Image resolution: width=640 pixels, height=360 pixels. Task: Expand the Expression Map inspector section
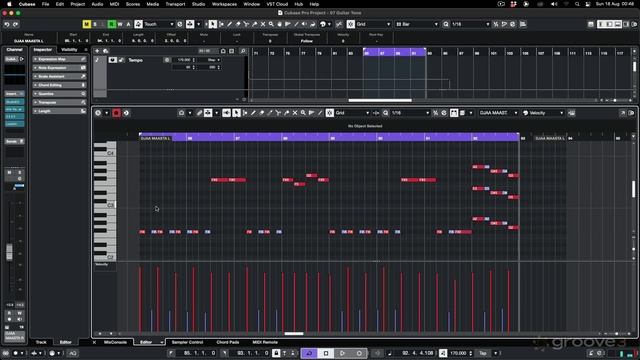click(60, 59)
